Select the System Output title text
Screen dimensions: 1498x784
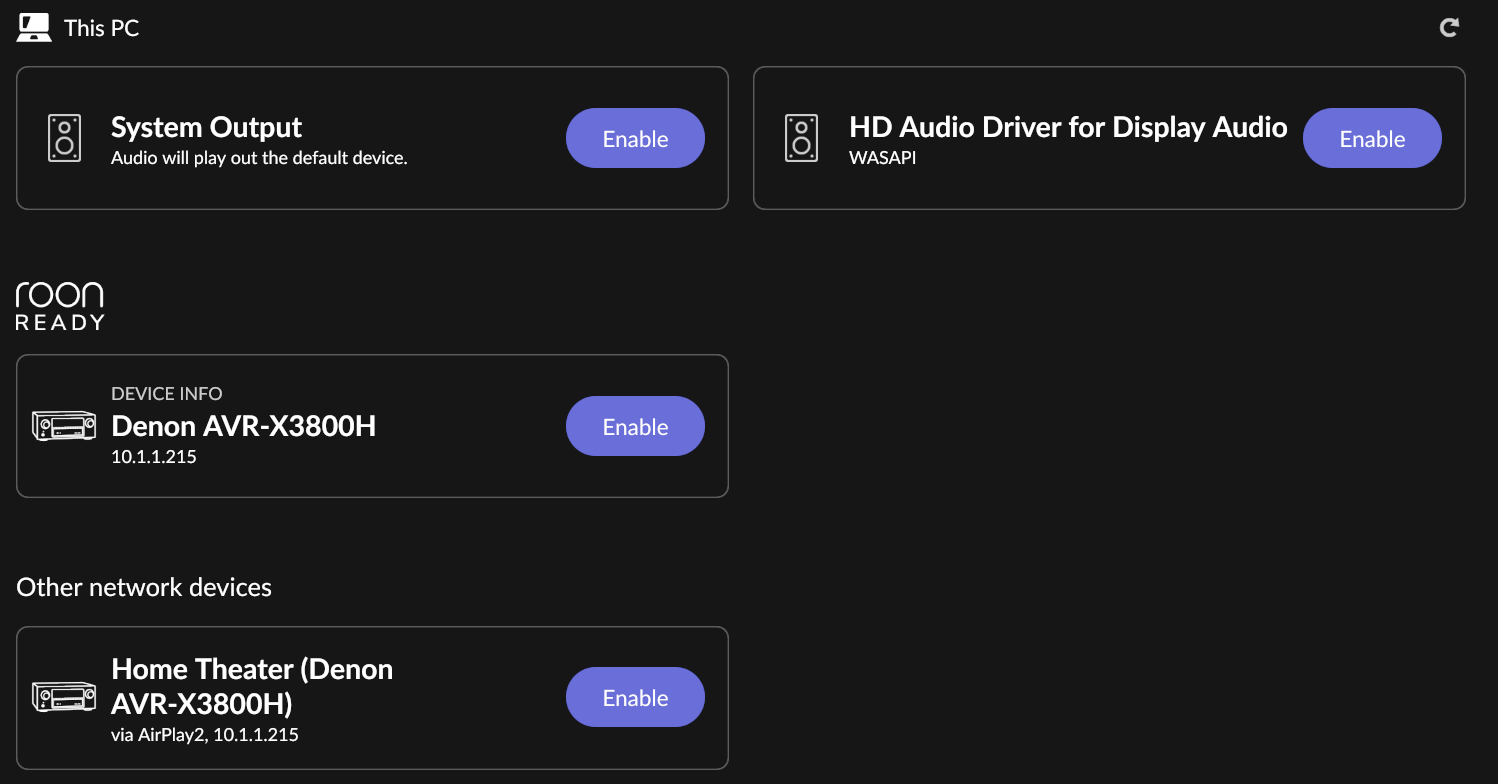pyautogui.click(x=207, y=128)
